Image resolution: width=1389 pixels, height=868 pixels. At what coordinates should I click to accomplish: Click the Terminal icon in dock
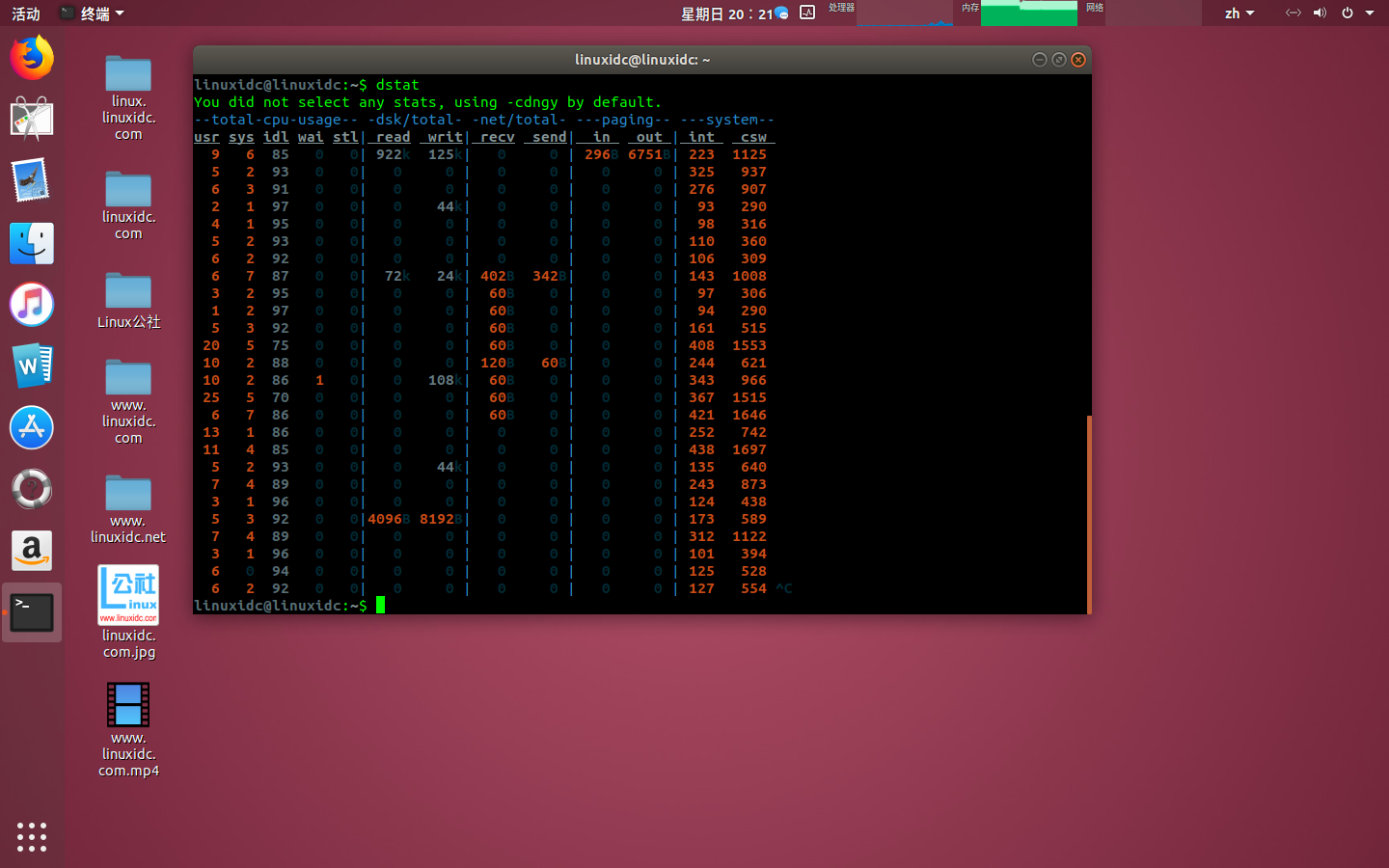(32, 612)
